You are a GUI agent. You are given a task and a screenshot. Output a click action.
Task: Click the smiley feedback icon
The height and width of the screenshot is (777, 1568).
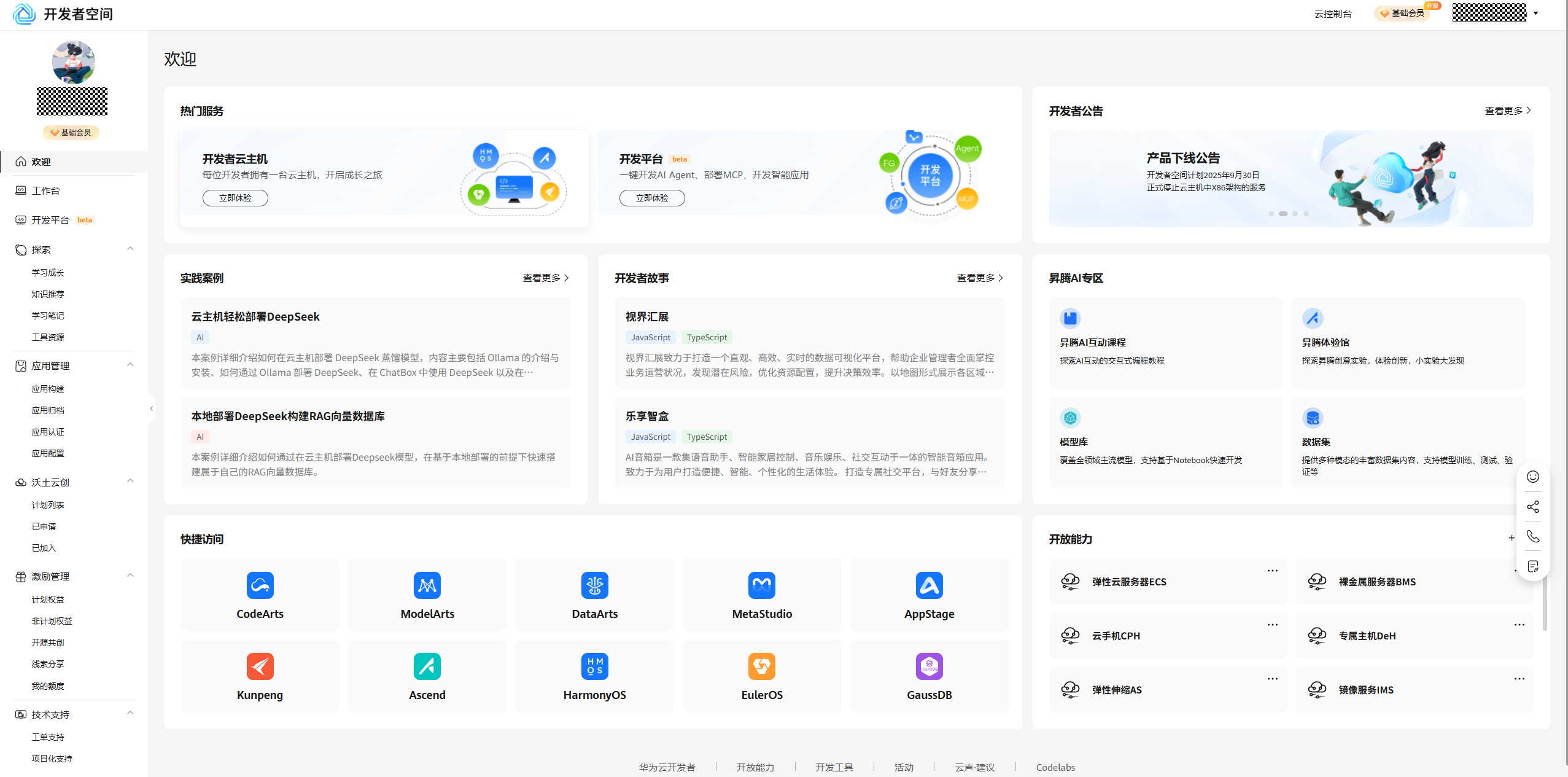tap(1532, 477)
